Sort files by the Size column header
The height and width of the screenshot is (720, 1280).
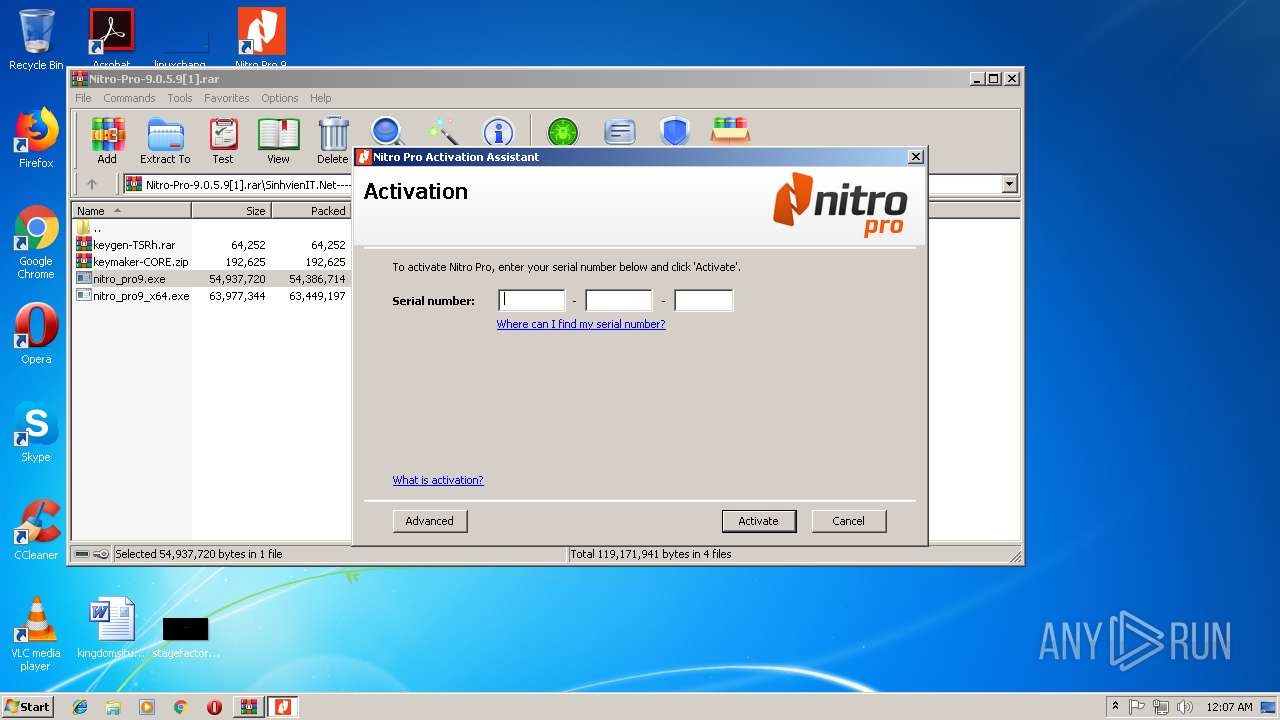click(231, 211)
